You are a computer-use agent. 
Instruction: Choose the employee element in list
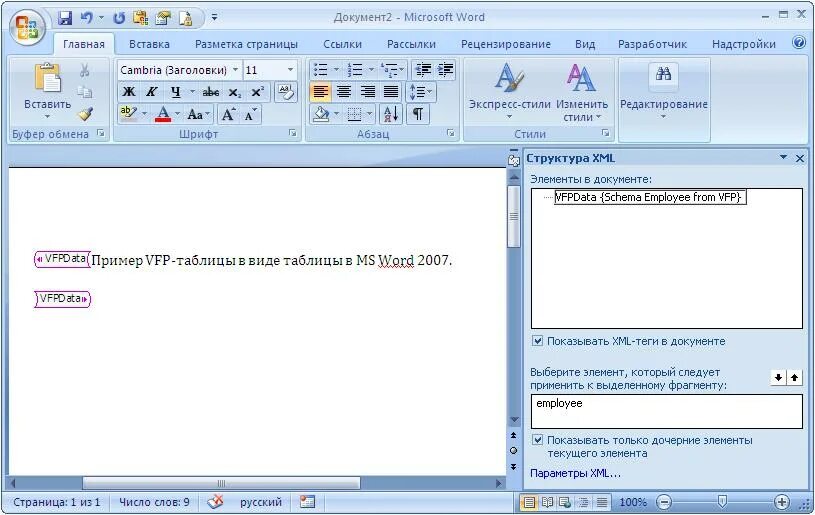click(559, 403)
